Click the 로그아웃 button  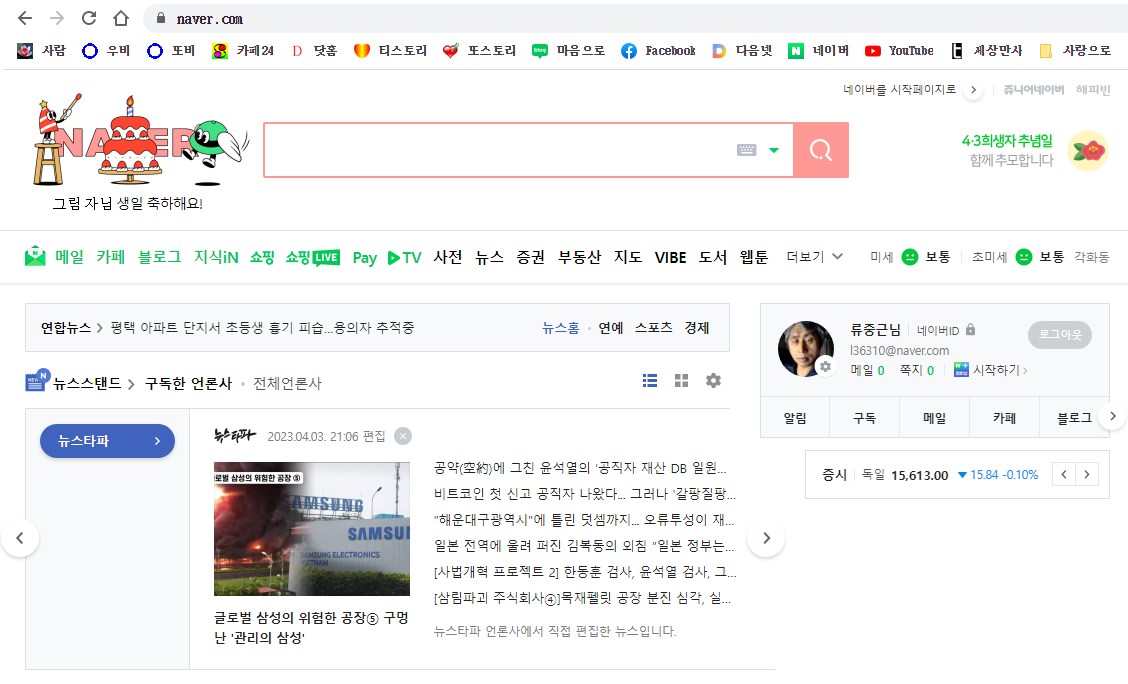(1060, 334)
